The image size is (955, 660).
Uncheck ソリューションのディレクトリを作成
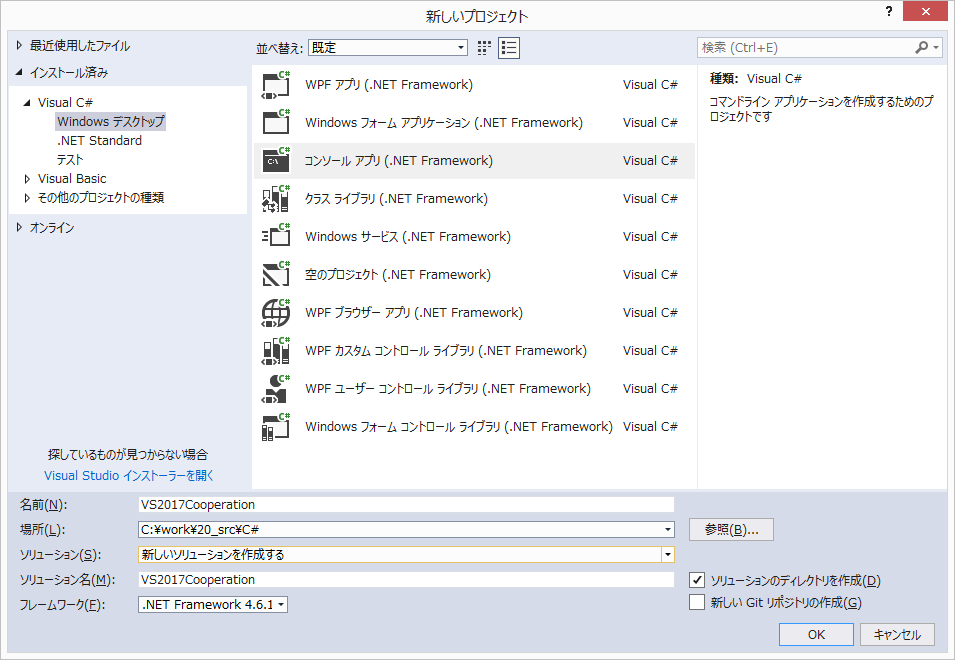coord(695,580)
